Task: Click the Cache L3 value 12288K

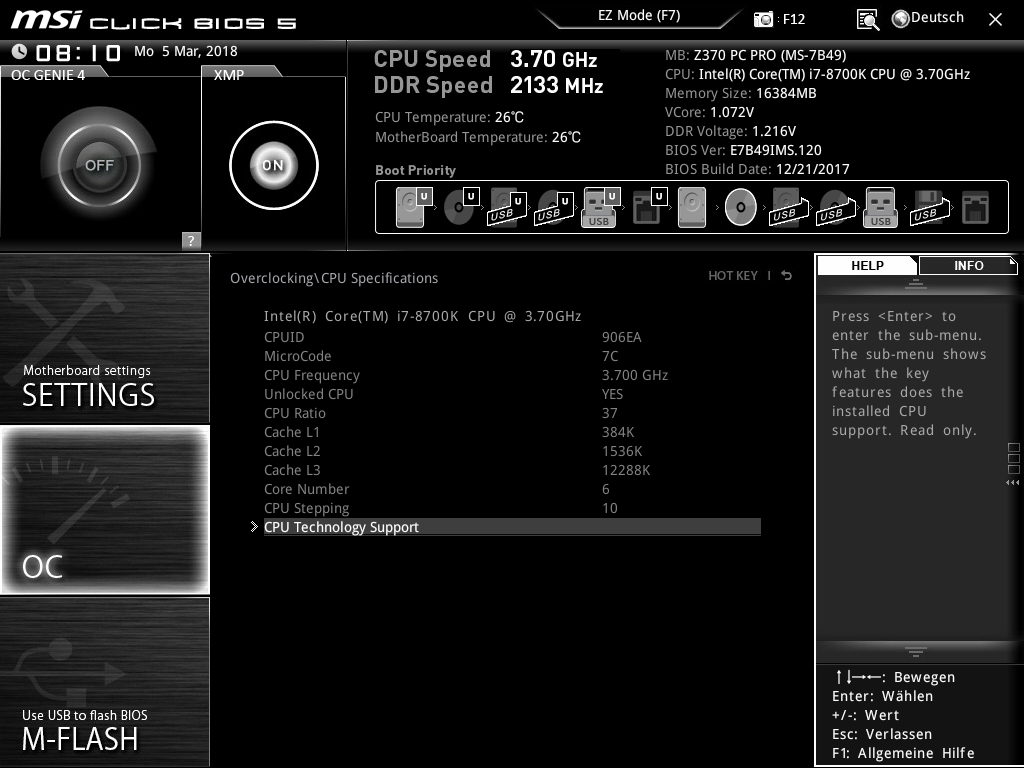Action: 626,470
